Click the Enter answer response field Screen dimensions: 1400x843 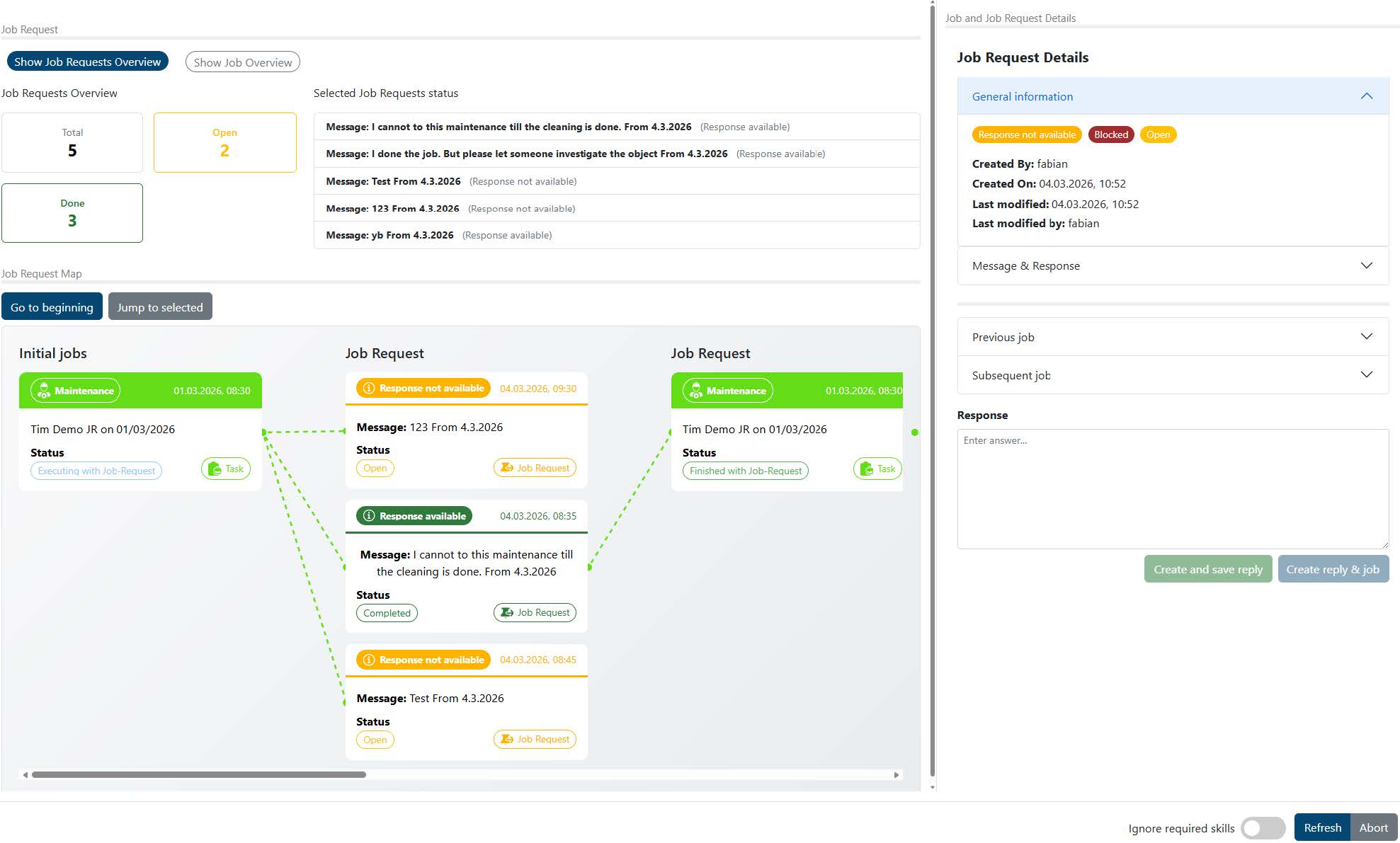1172,488
